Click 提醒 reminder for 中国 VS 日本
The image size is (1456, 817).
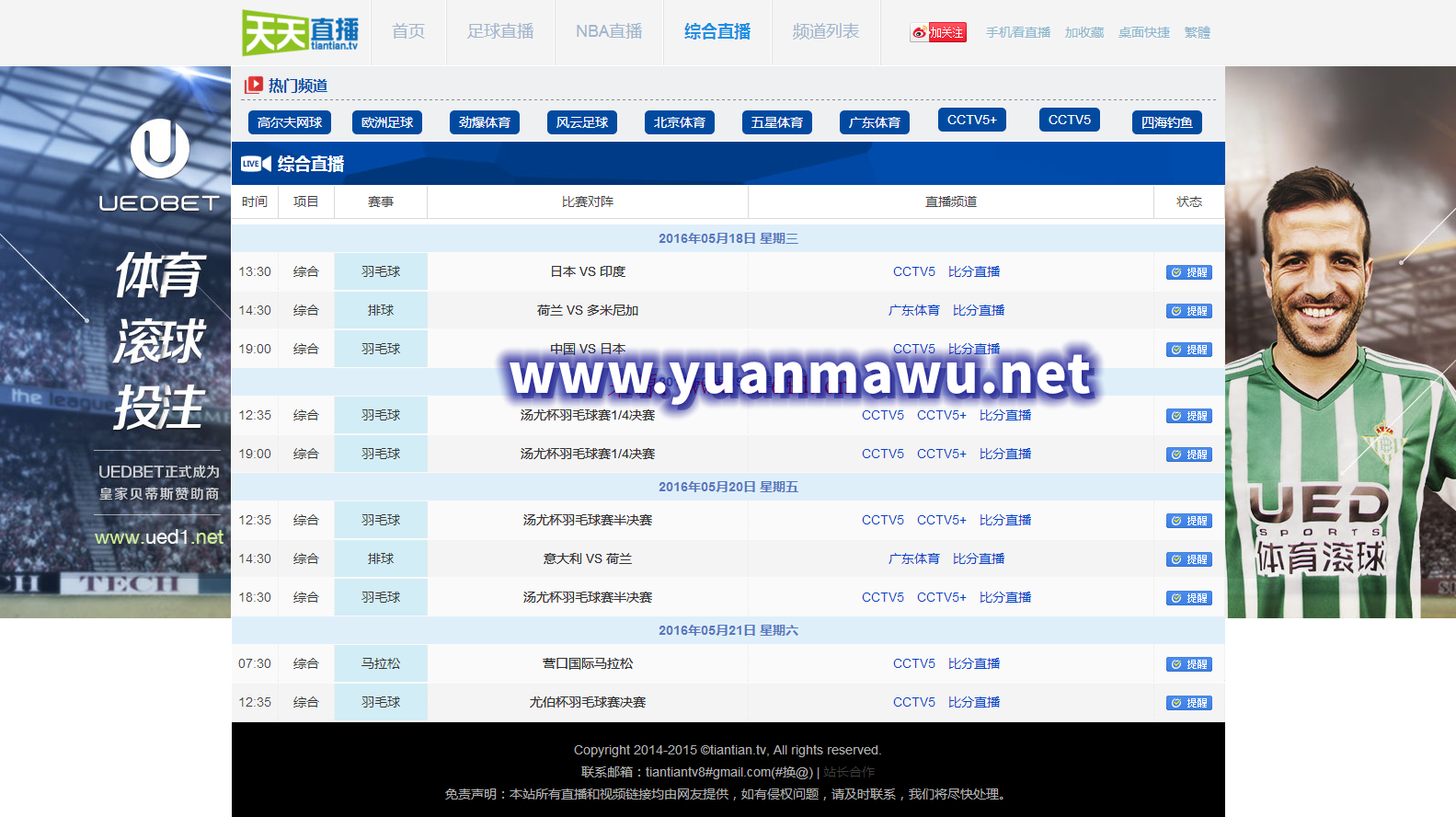click(x=1189, y=350)
